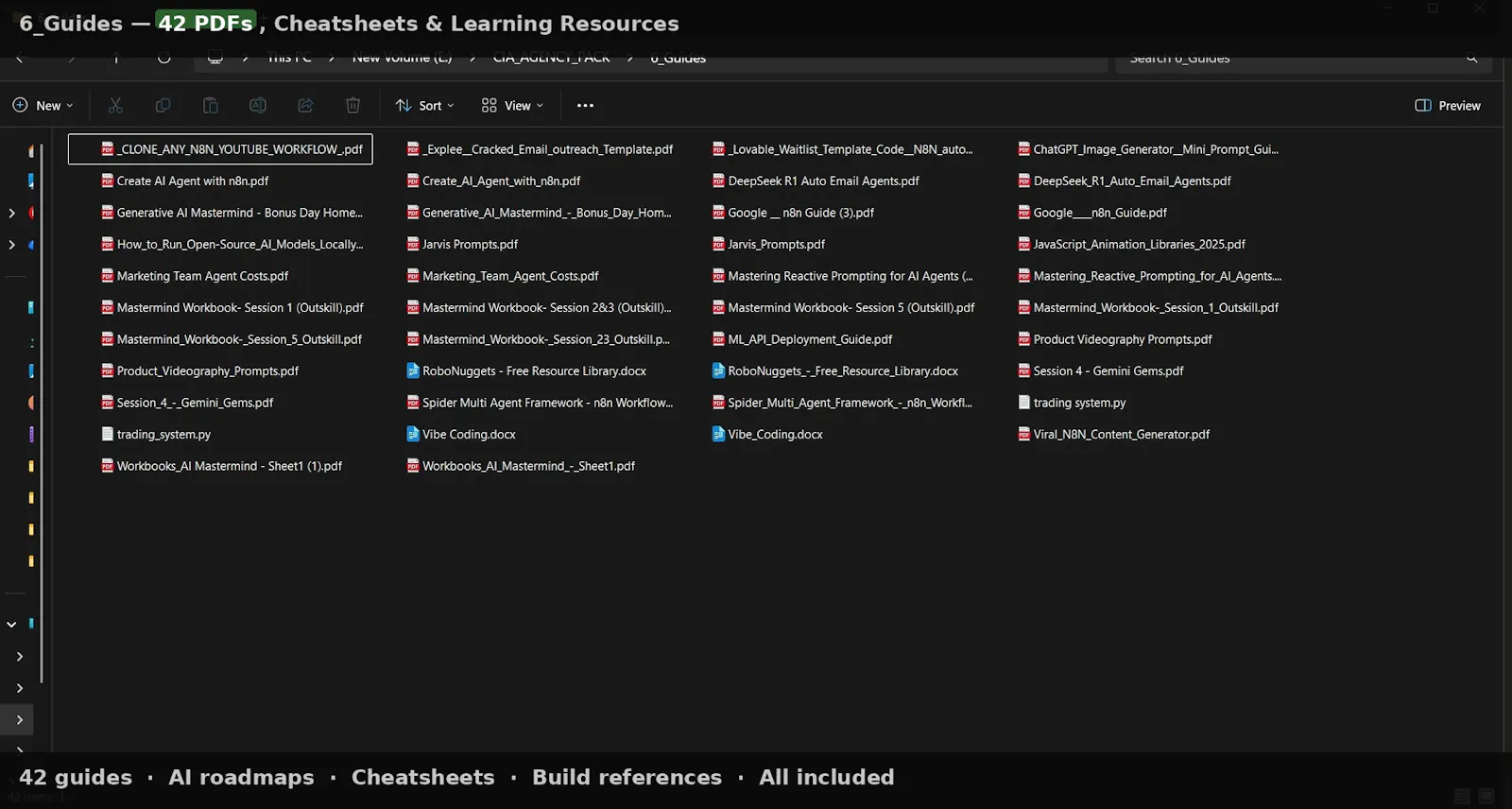1512x809 pixels.
Task: Click the Delete trash icon
Action: pos(352,106)
